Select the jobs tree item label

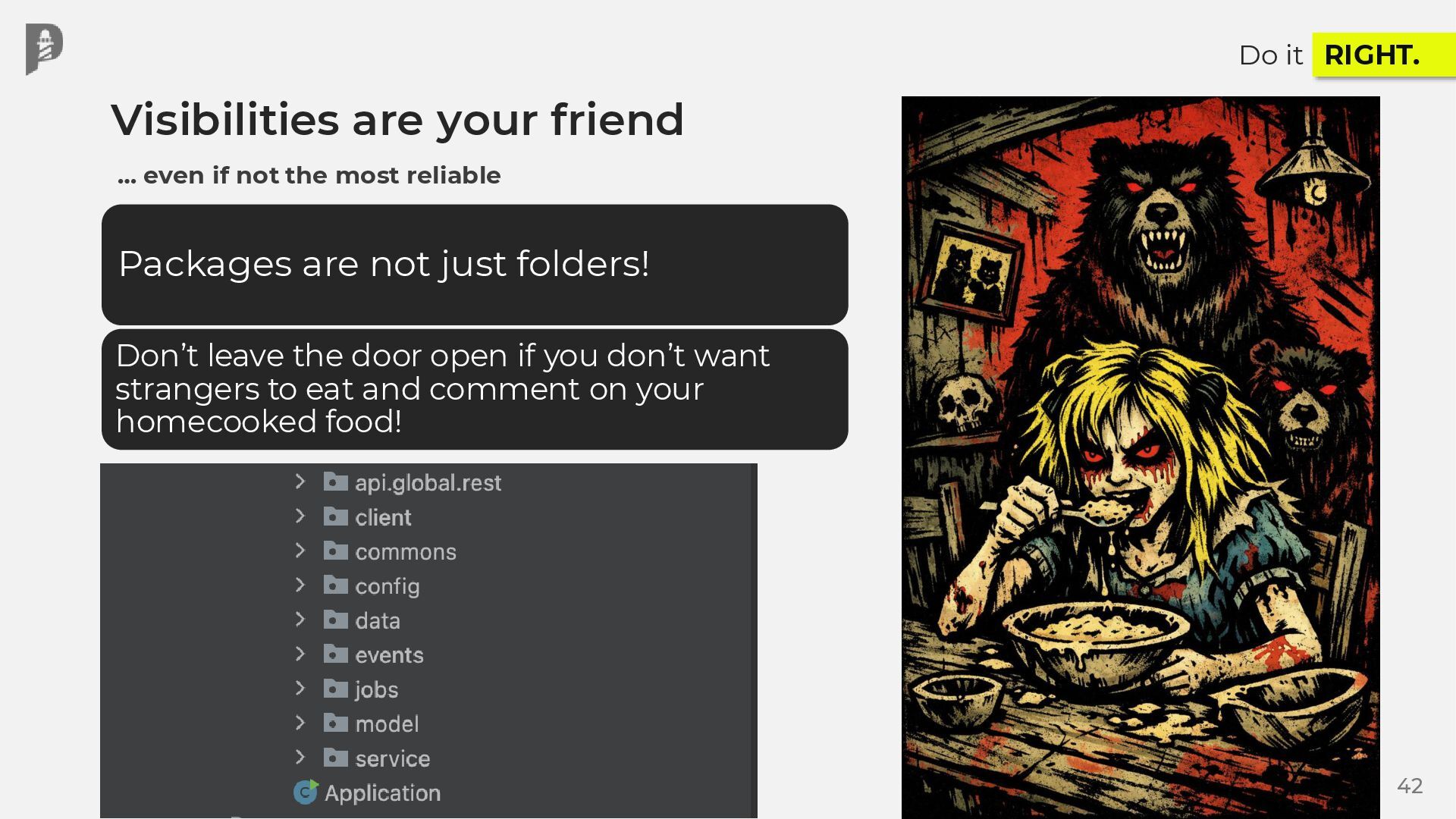(377, 689)
